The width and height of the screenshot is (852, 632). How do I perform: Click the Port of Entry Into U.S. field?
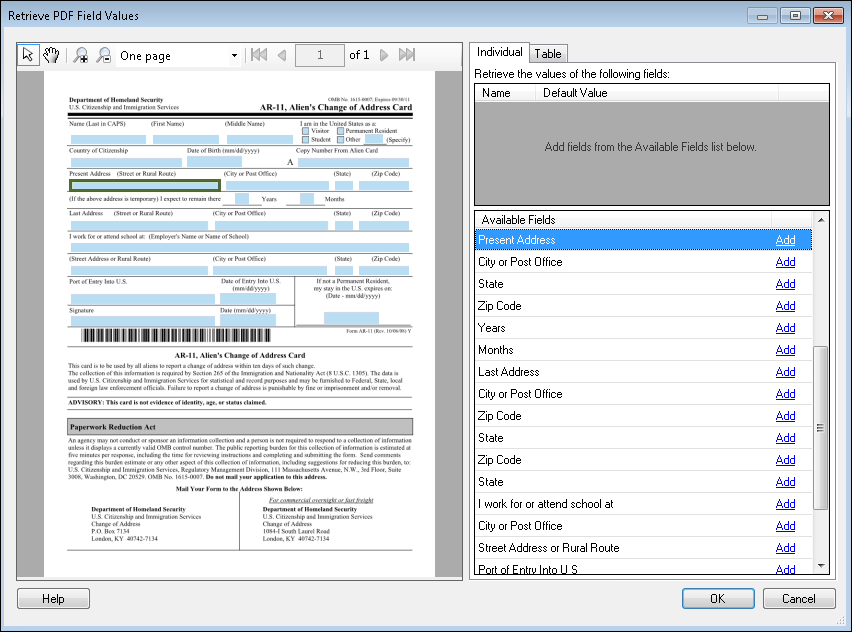[142, 299]
